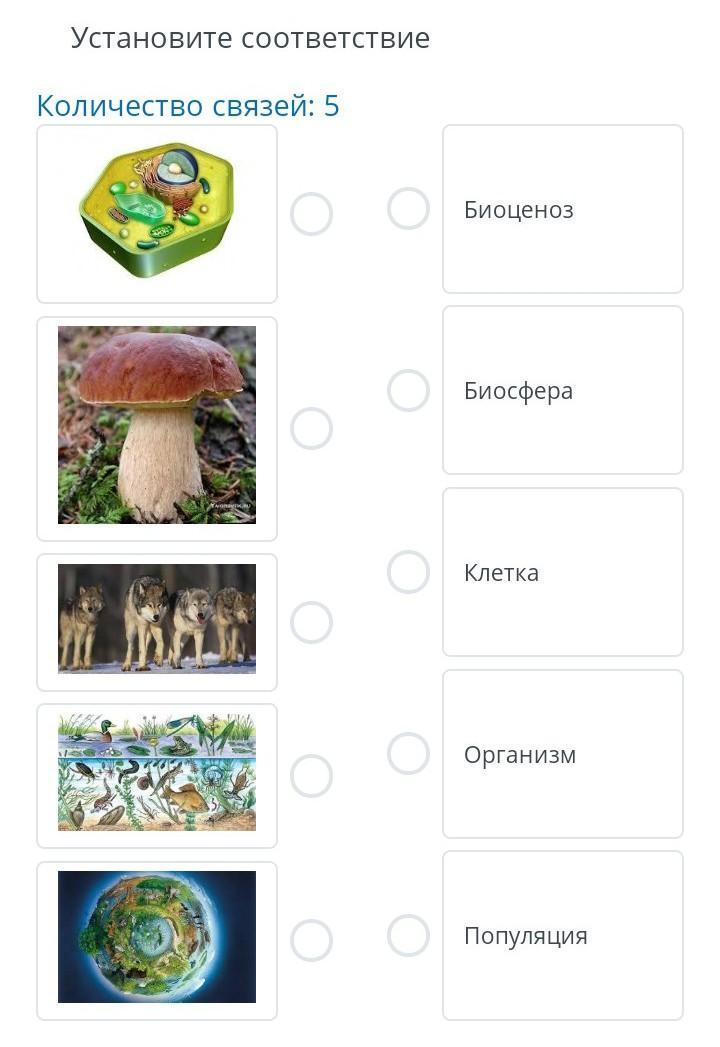The image size is (720, 1047).
Task: Select the connector circle beside the wolves photo
Action: pos(311,622)
